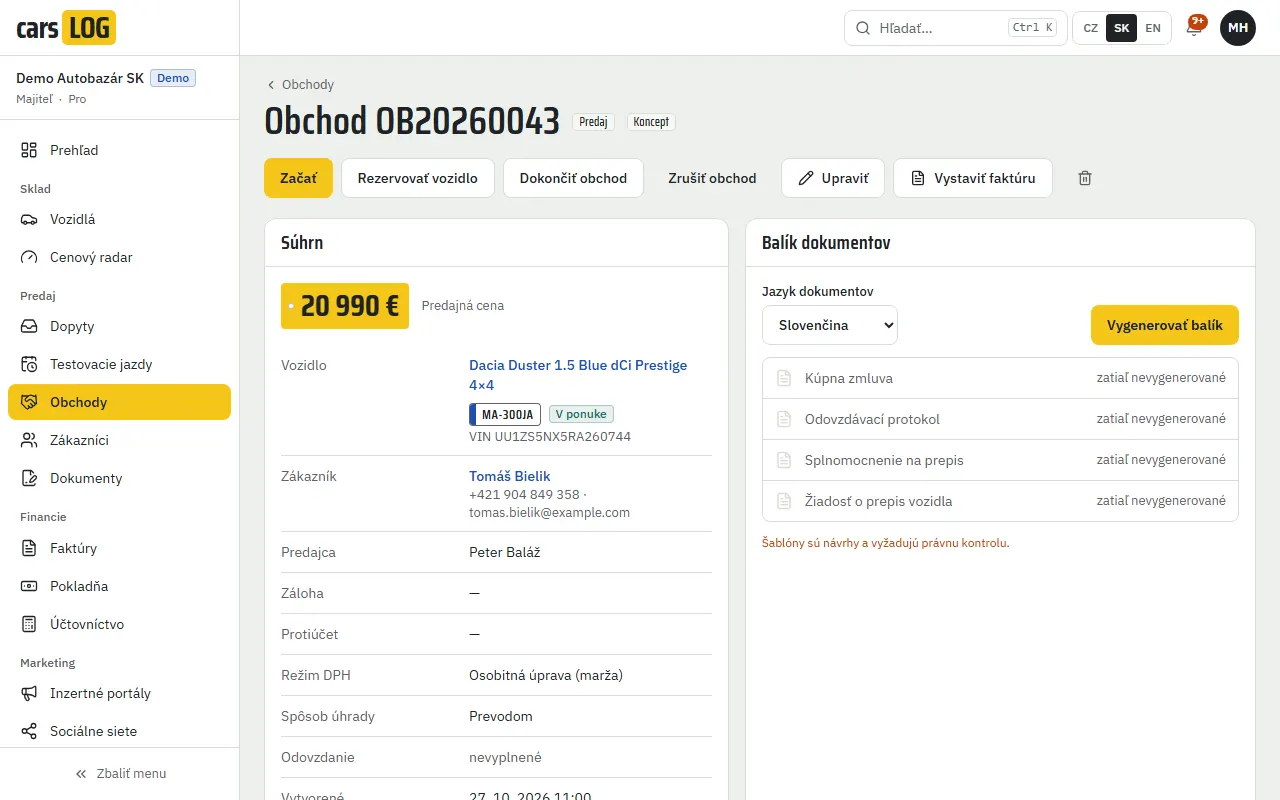Click the Cenový radar gauge icon
Screen dimensions: 1280x800
coord(29,257)
